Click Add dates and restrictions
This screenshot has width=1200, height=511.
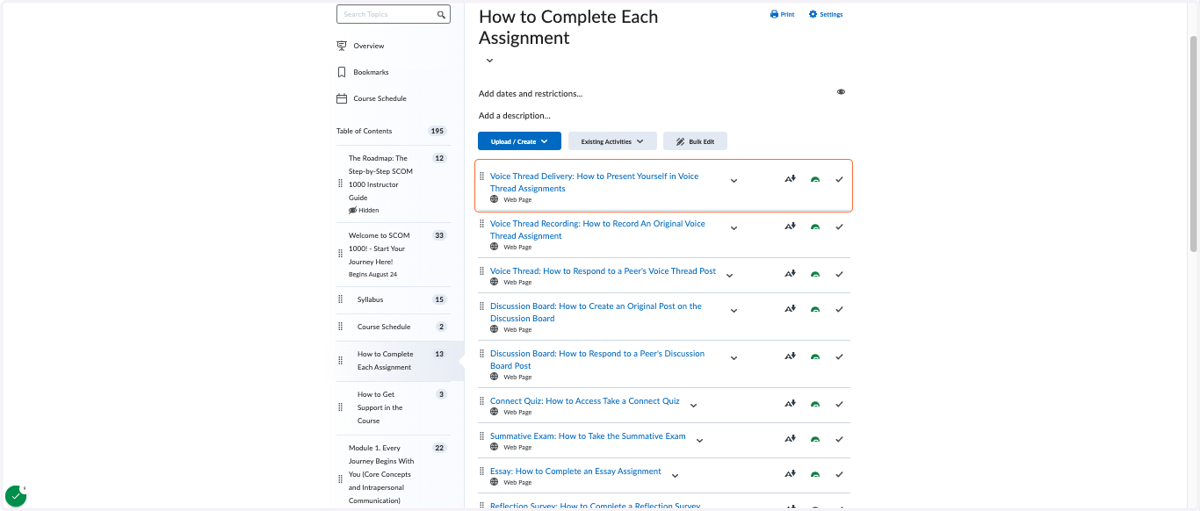530,93
